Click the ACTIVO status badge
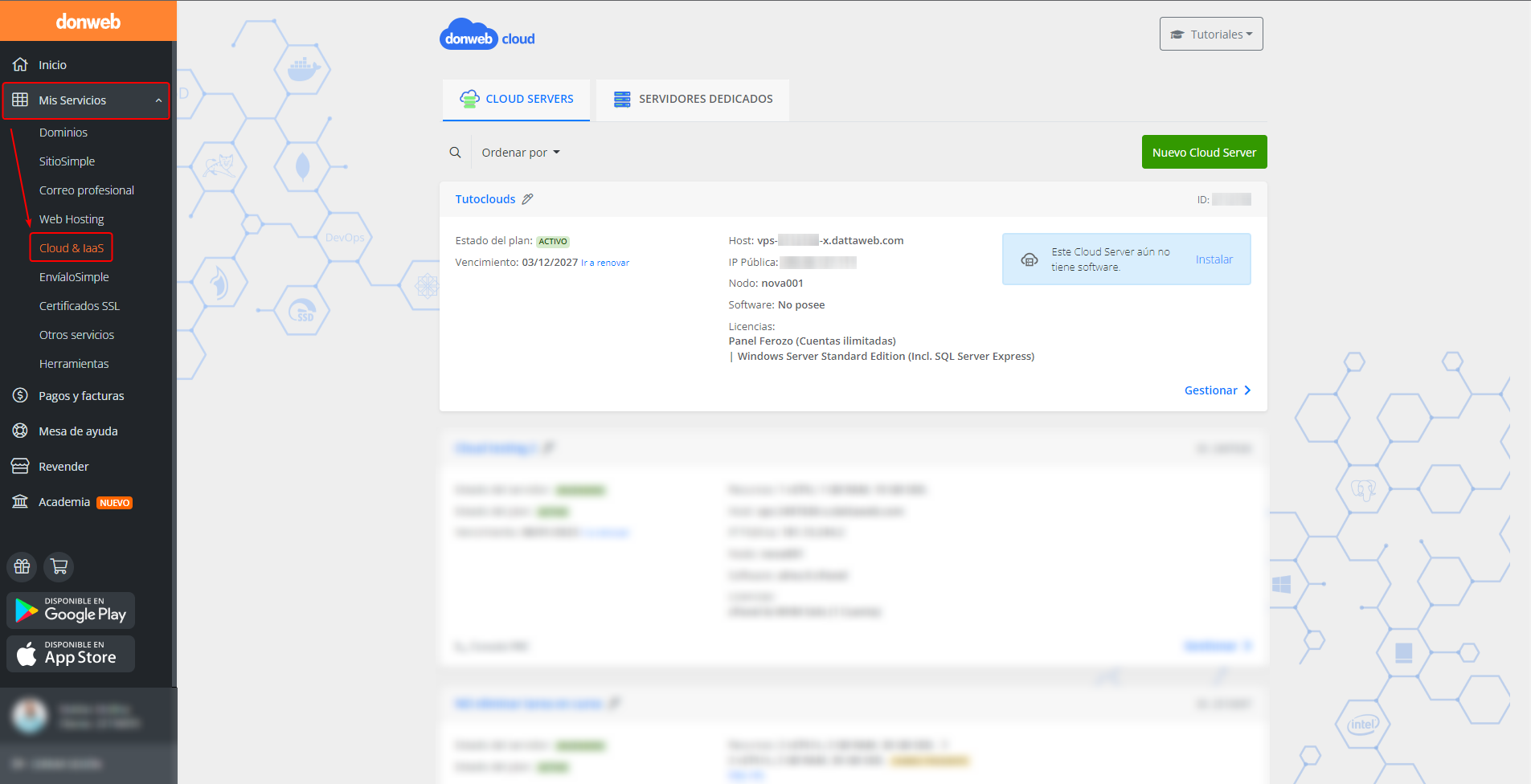Screen dimensions: 1531x784 tap(553, 241)
